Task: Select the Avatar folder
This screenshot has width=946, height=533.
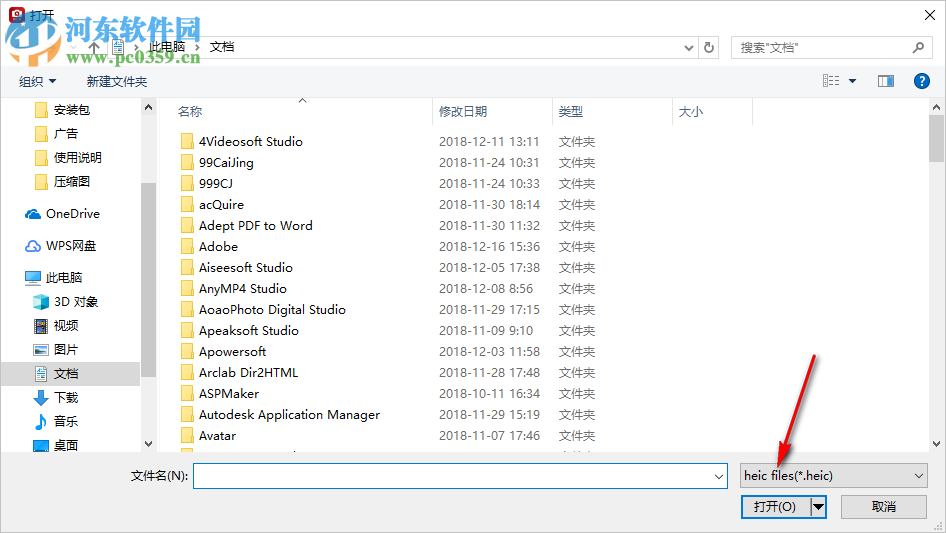Action: (x=217, y=436)
